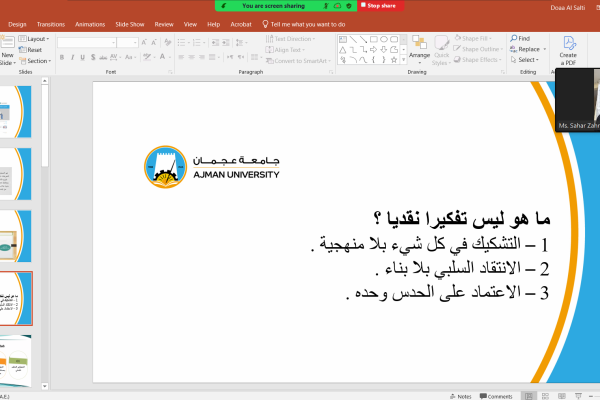600x400 pixels.
Task: Choose the 5-point Star shape
Action: (x=394, y=60)
